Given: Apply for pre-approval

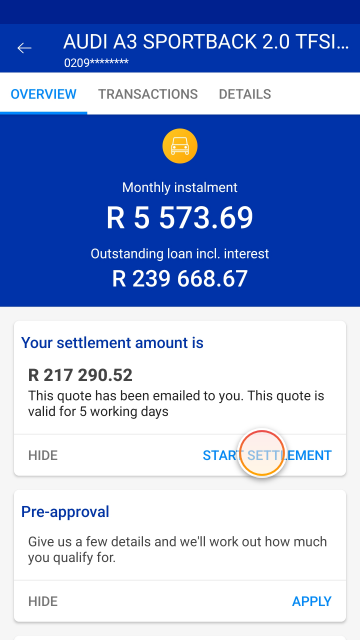Looking at the screenshot, I should click(x=312, y=602).
